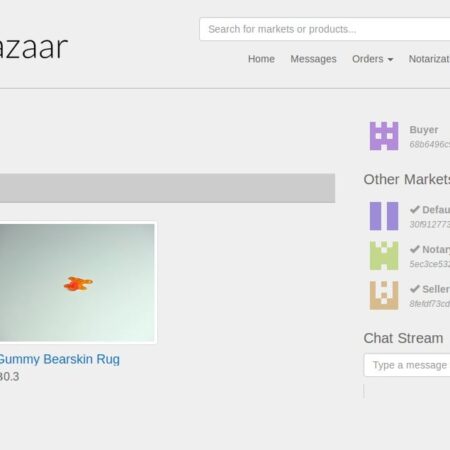Open the Notary green identicon avatar
The image size is (450, 450).
pyautogui.click(x=384, y=256)
